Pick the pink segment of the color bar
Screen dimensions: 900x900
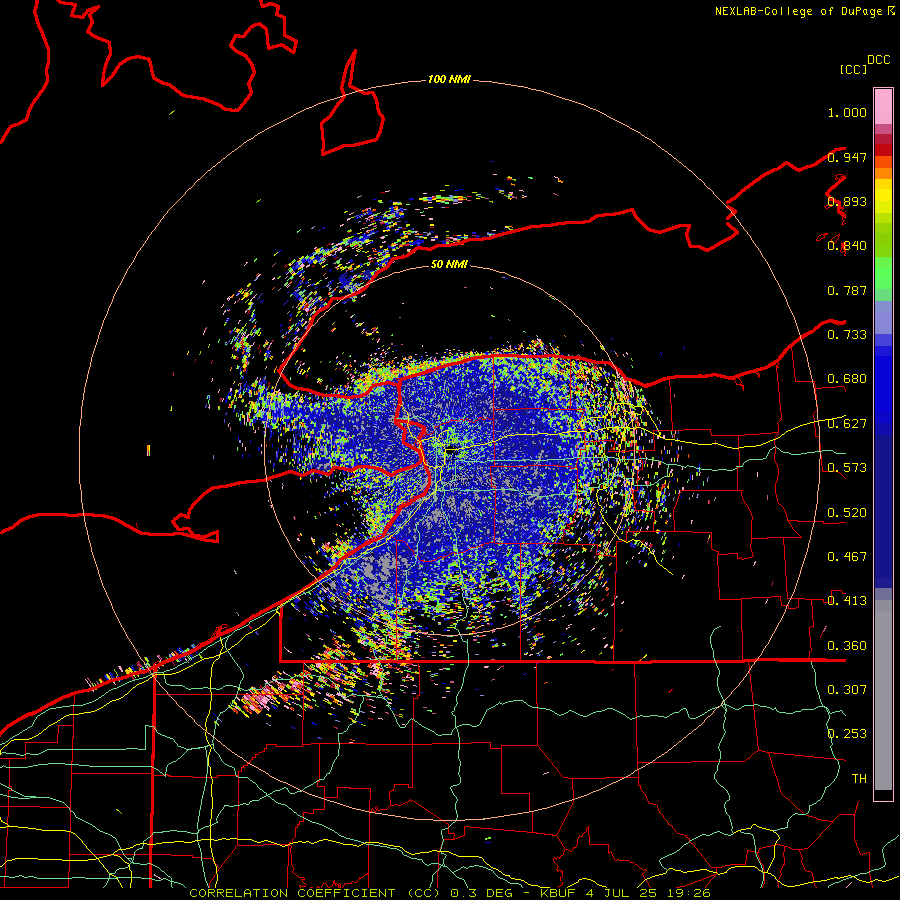click(883, 107)
